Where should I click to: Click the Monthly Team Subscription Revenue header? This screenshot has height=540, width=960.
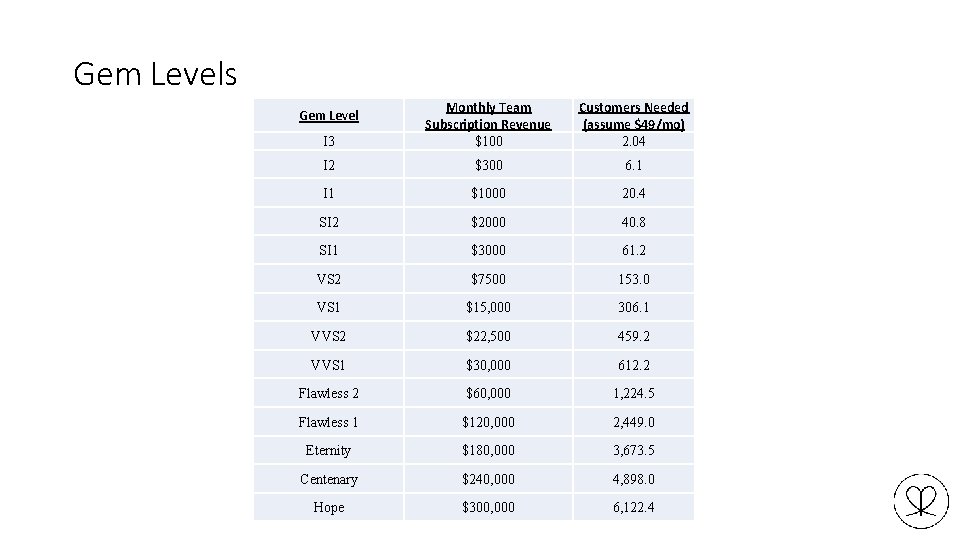(488, 116)
